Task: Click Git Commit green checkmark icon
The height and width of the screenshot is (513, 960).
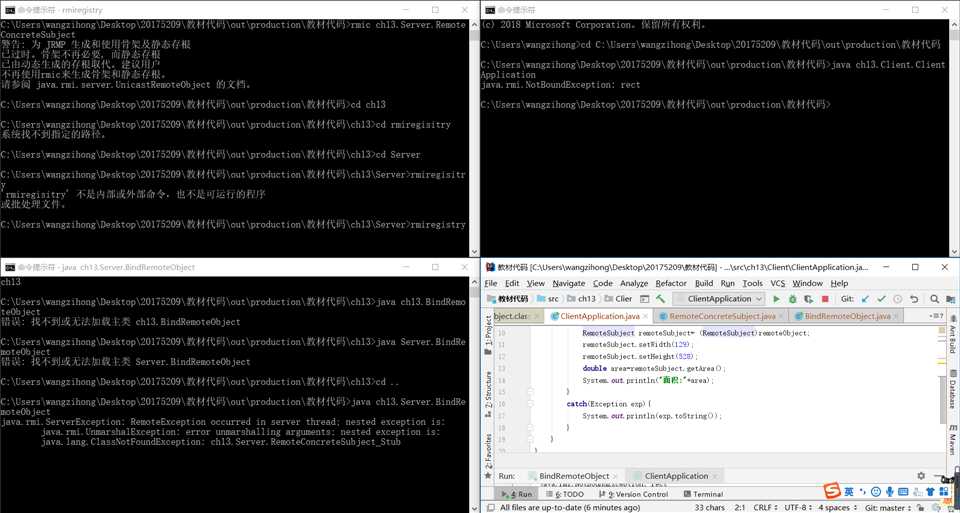Action: point(882,299)
